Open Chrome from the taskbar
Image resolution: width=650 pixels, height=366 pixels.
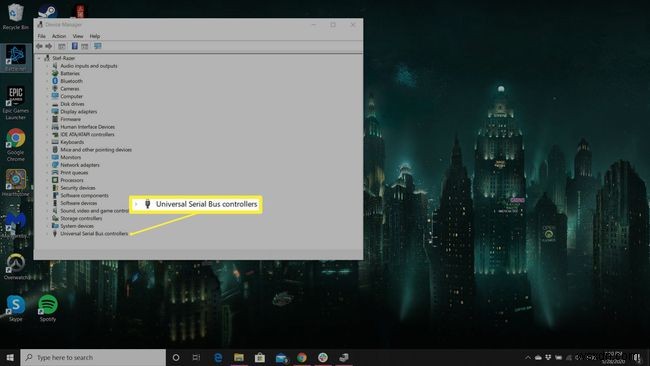(302, 357)
